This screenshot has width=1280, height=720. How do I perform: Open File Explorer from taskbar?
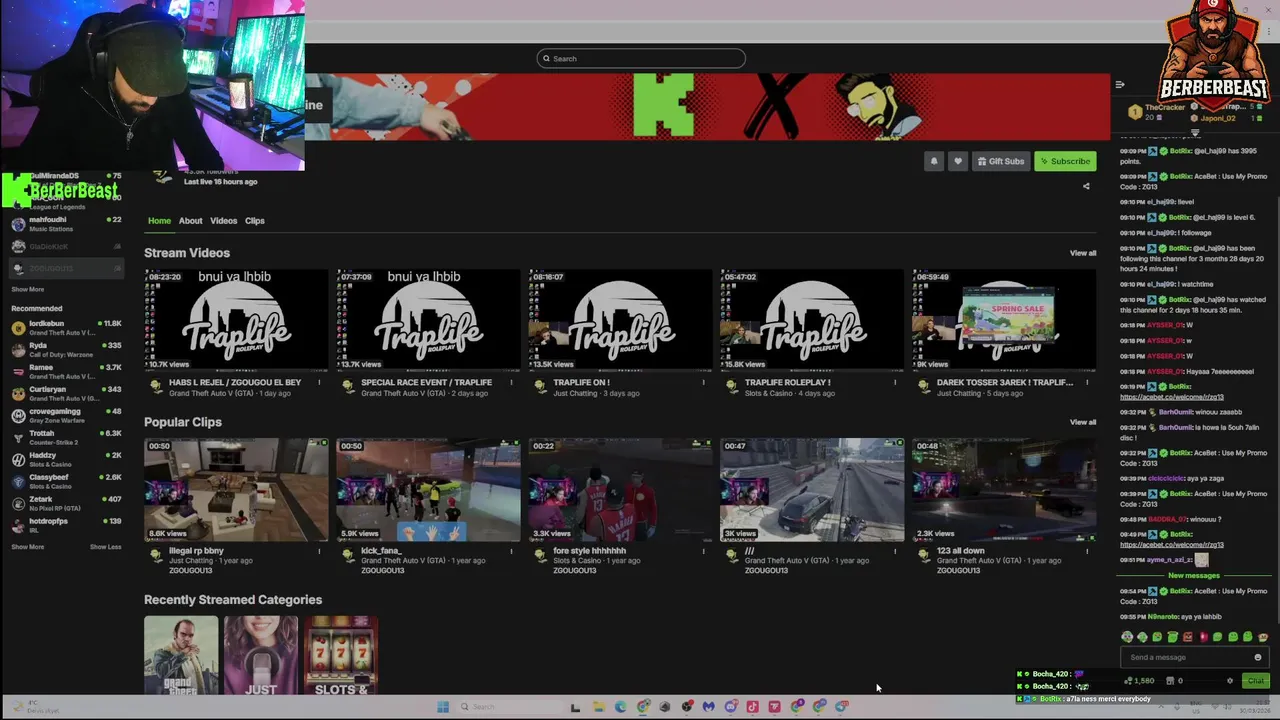point(598,707)
